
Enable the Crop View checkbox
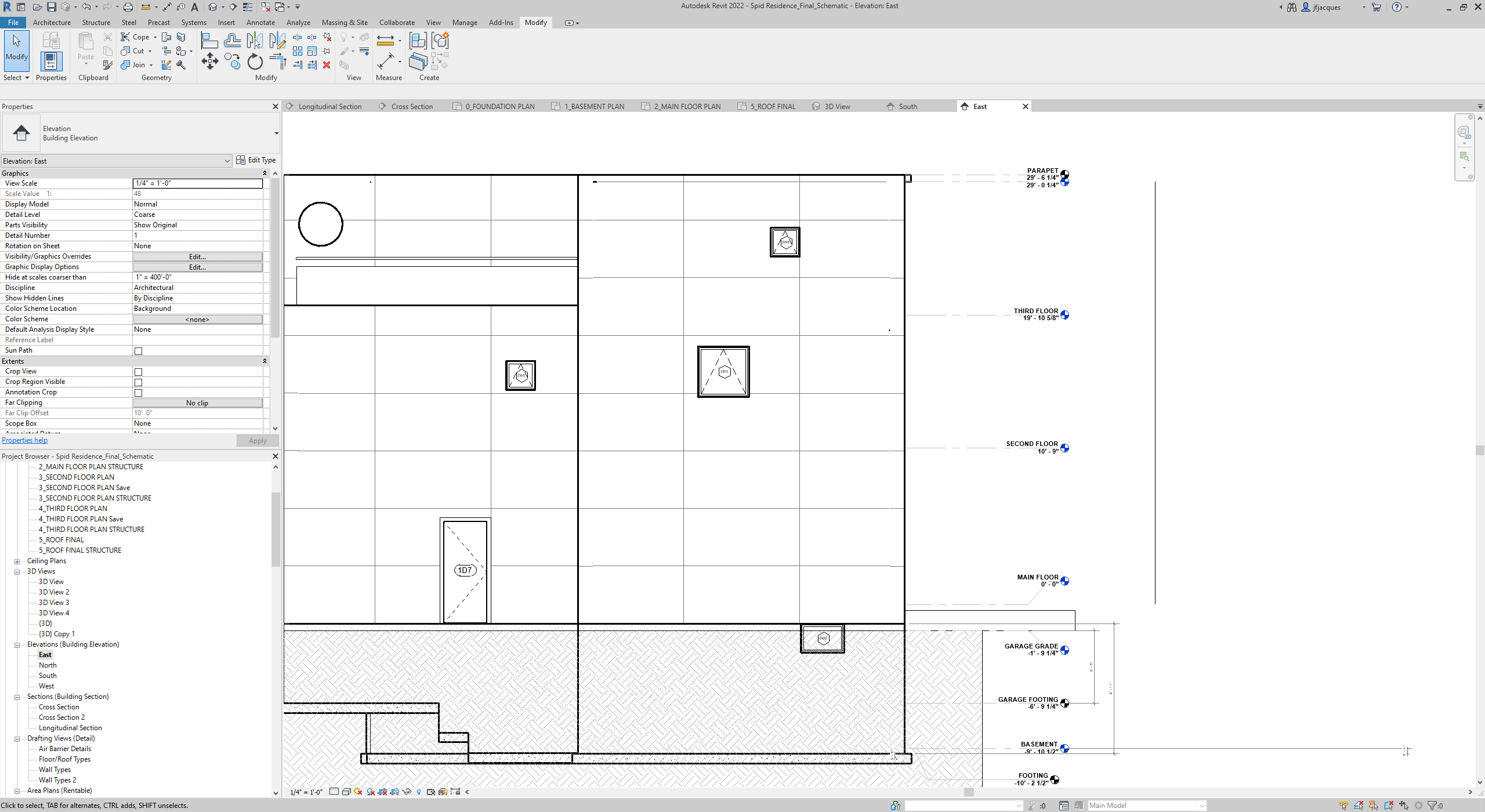pos(138,372)
